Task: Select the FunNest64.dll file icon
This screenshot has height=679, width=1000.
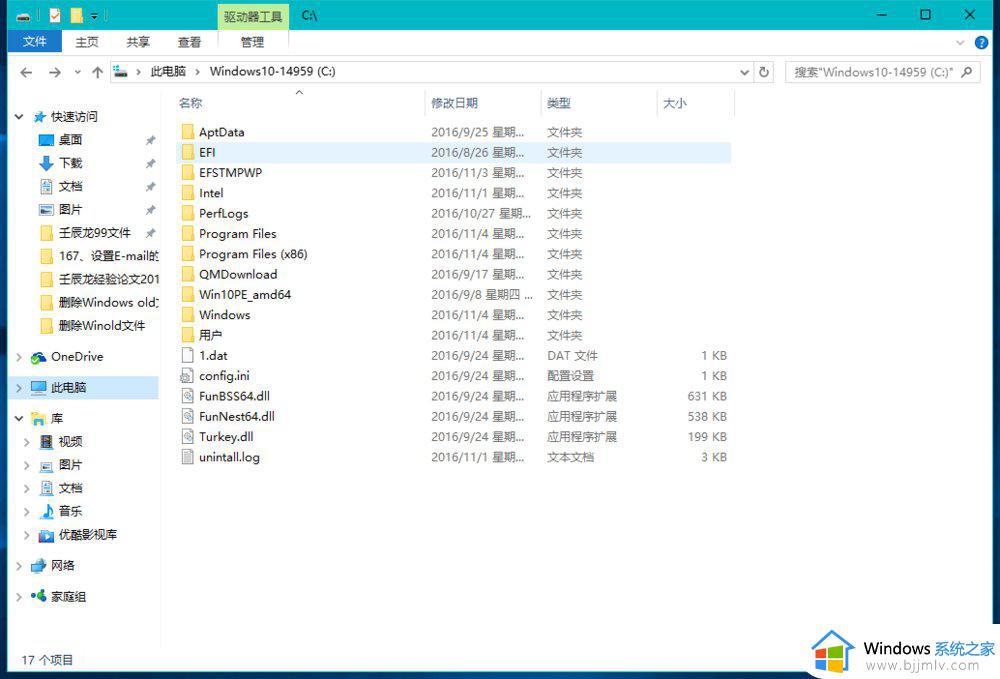Action: [188, 416]
